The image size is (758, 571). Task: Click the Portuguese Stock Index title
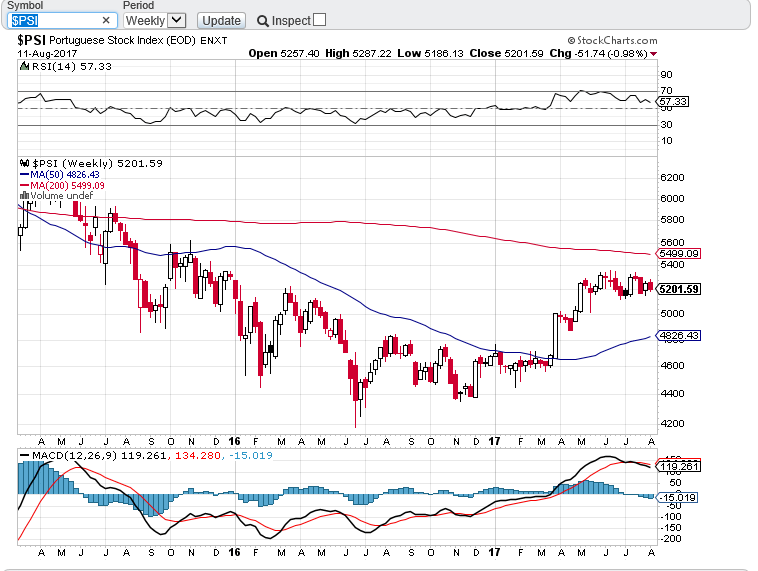coord(122,41)
